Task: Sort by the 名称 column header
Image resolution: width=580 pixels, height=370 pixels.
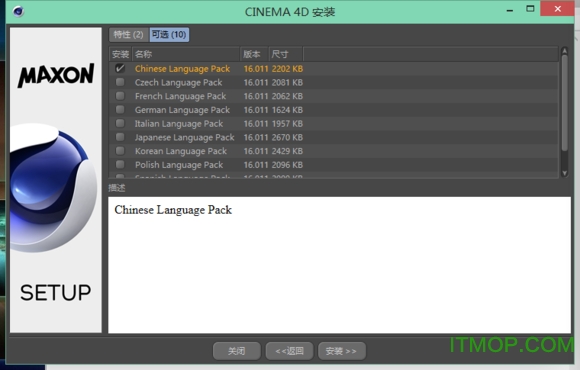Action: (x=186, y=54)
